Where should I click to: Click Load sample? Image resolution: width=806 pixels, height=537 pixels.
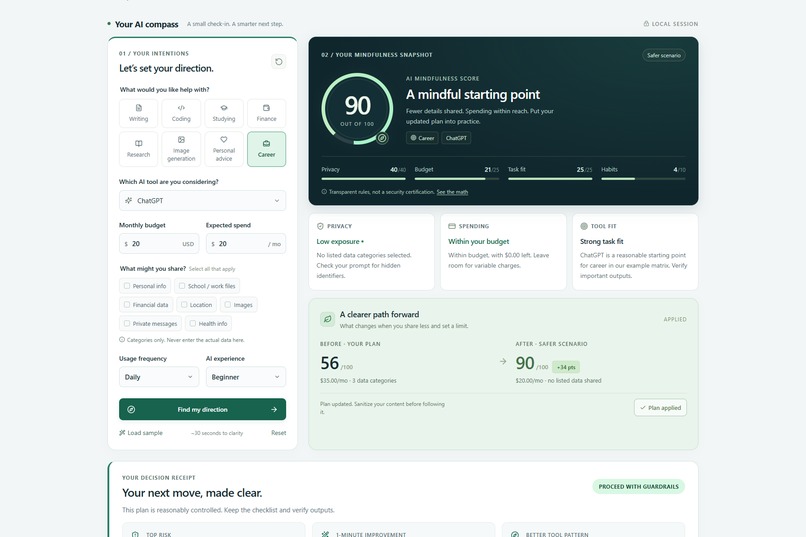coord(141,433)
